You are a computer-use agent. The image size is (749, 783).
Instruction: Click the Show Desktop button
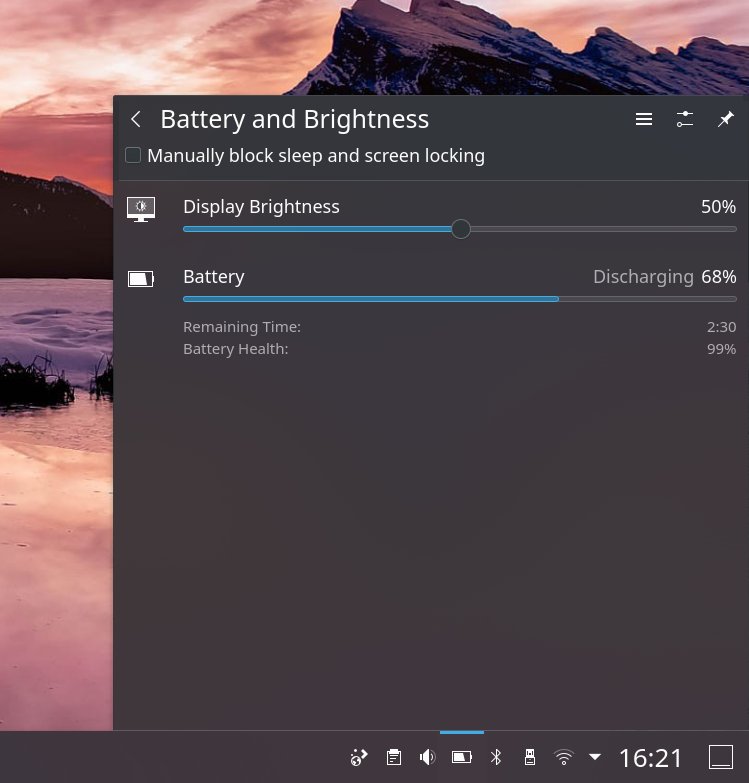pos(721,757)
